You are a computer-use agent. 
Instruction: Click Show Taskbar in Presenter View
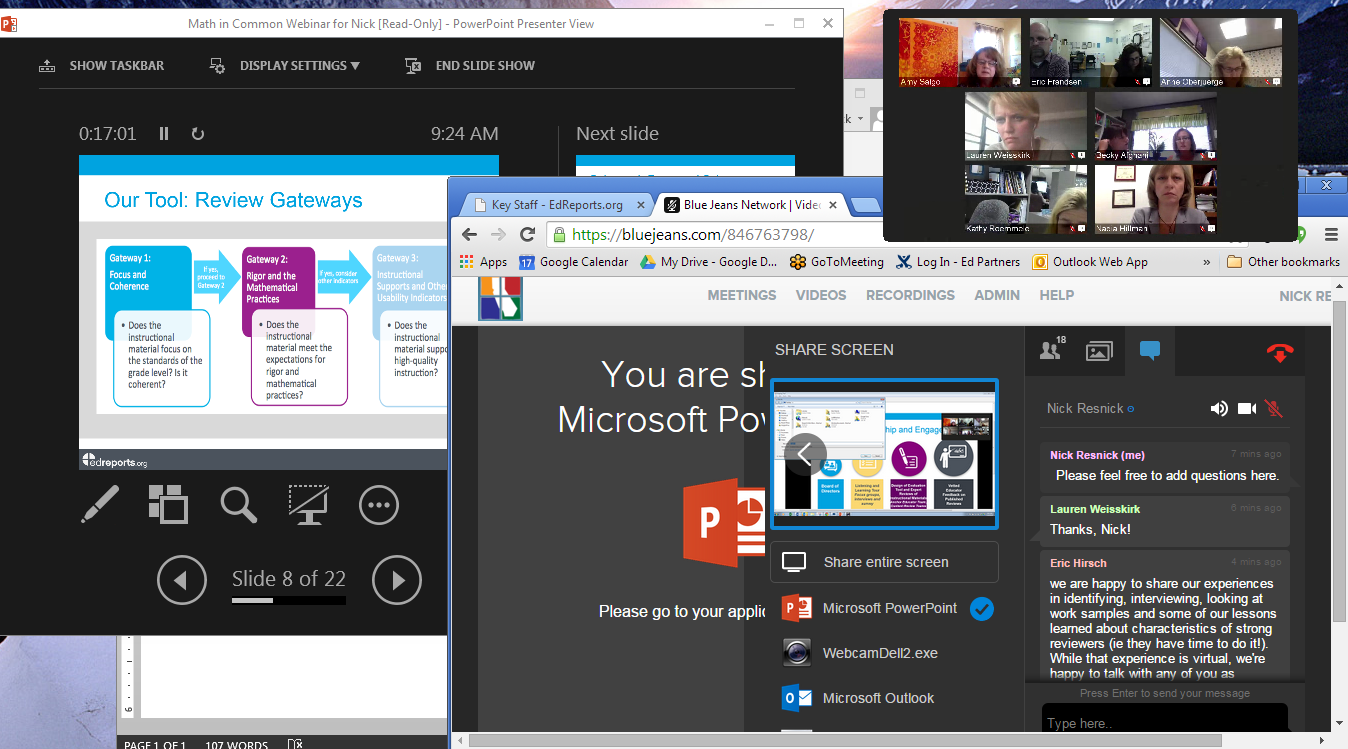(102, 66)
